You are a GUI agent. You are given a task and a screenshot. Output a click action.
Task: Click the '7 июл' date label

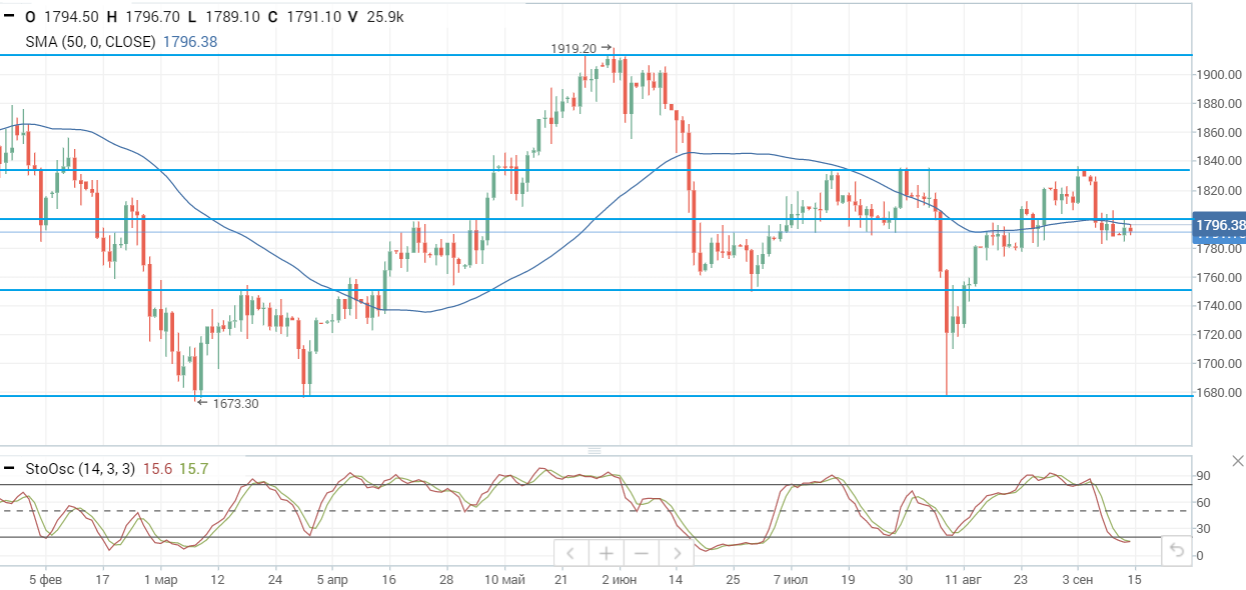(x=790, y=580)
